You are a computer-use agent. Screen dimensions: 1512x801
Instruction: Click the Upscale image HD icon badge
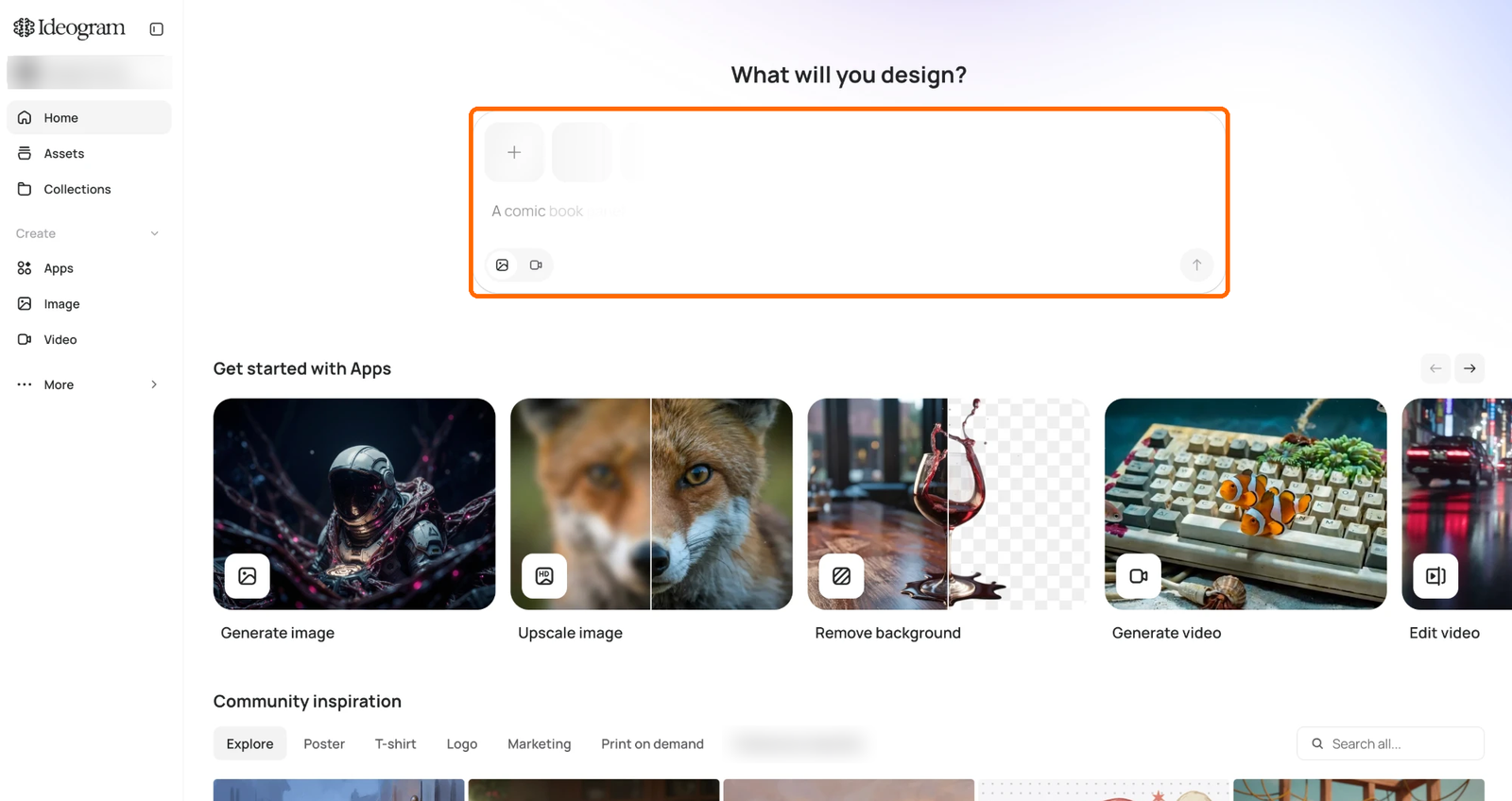point(544,576)
